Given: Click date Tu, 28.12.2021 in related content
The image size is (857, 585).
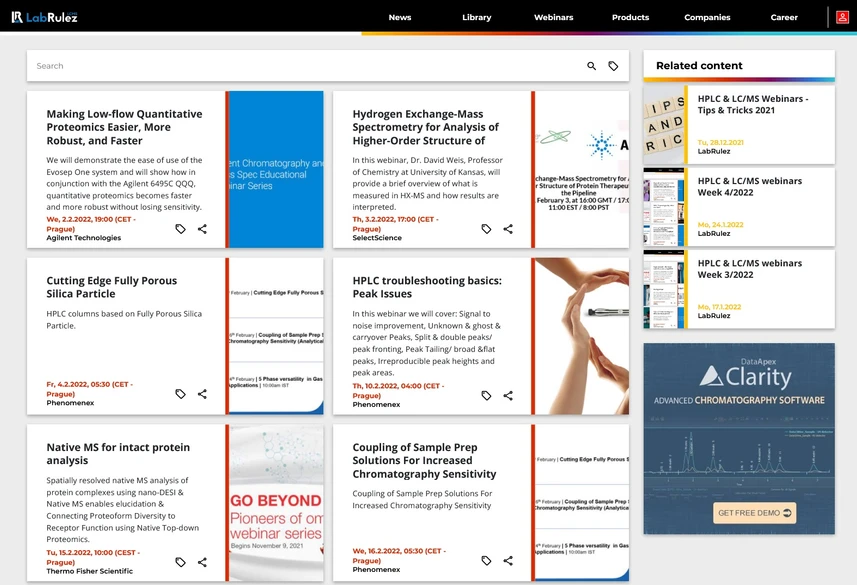Looking at the screenshot, I should tap(720, 142).
